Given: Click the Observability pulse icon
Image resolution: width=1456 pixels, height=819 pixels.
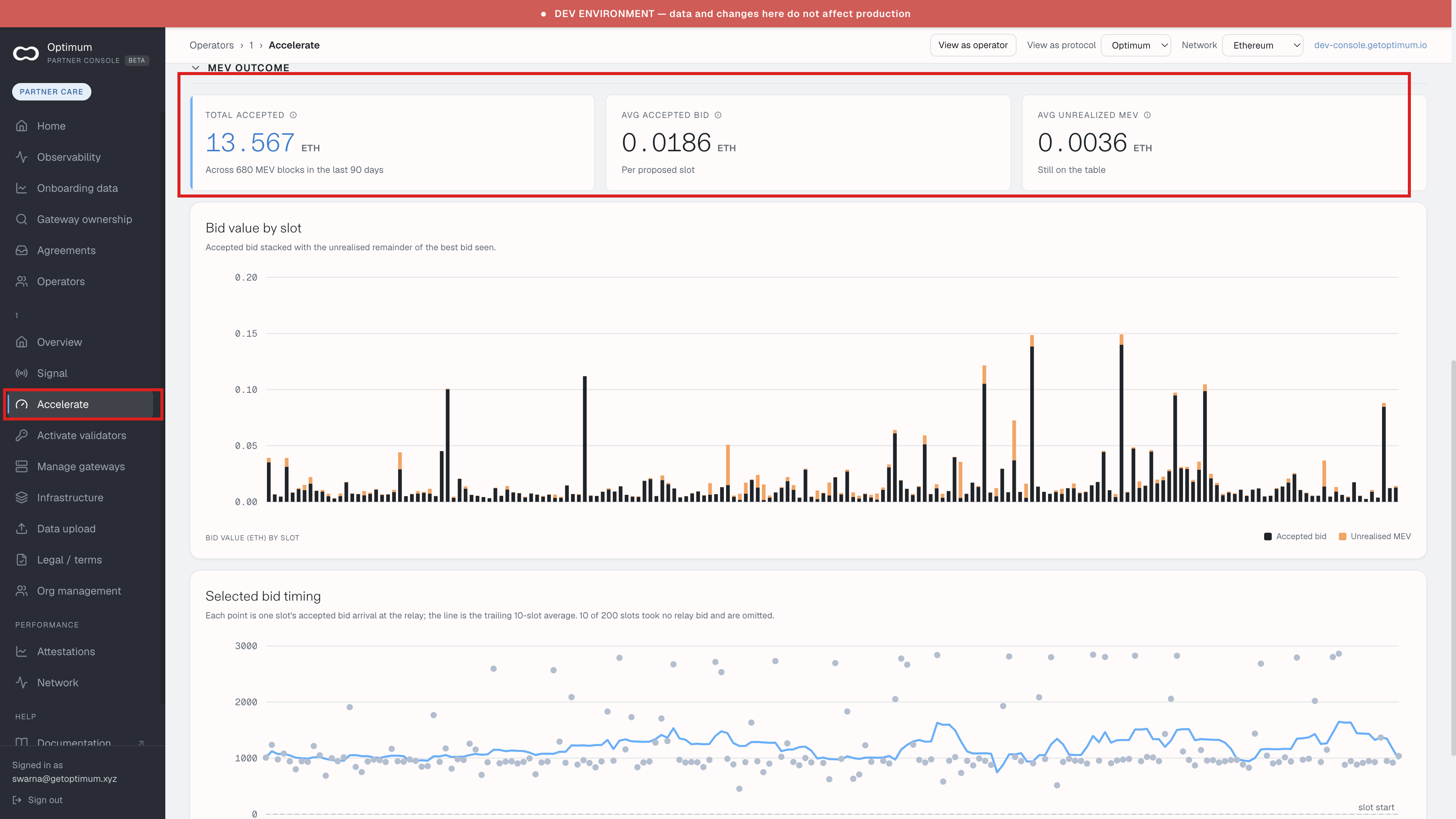Looking at the screenshot, I should (22, 157).
